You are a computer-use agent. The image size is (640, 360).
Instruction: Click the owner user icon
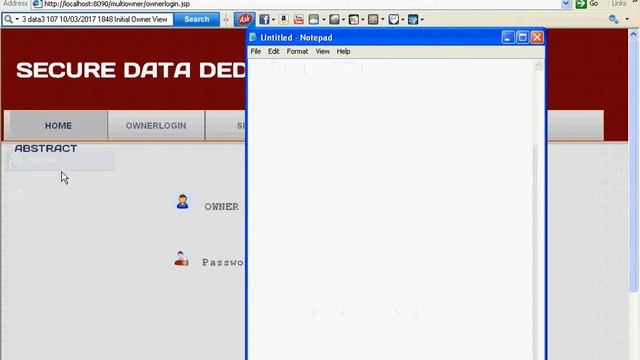click(x=182, y=202)
